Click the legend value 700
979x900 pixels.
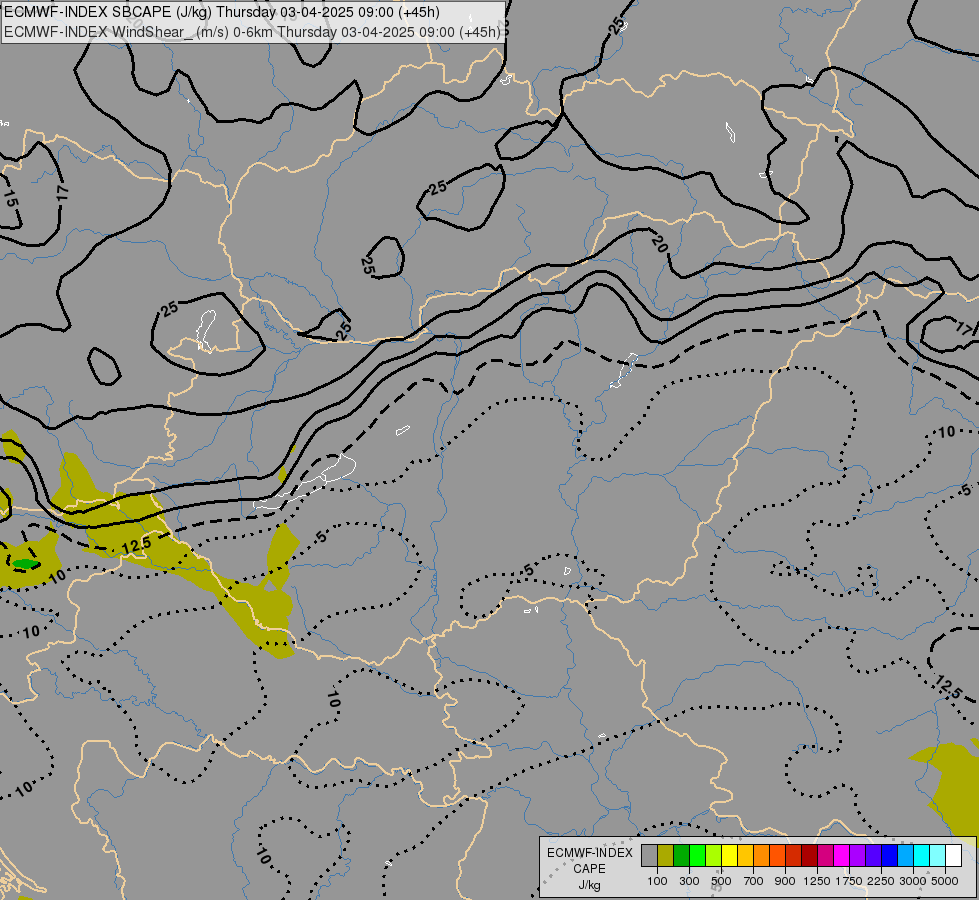tap(754, 881)
